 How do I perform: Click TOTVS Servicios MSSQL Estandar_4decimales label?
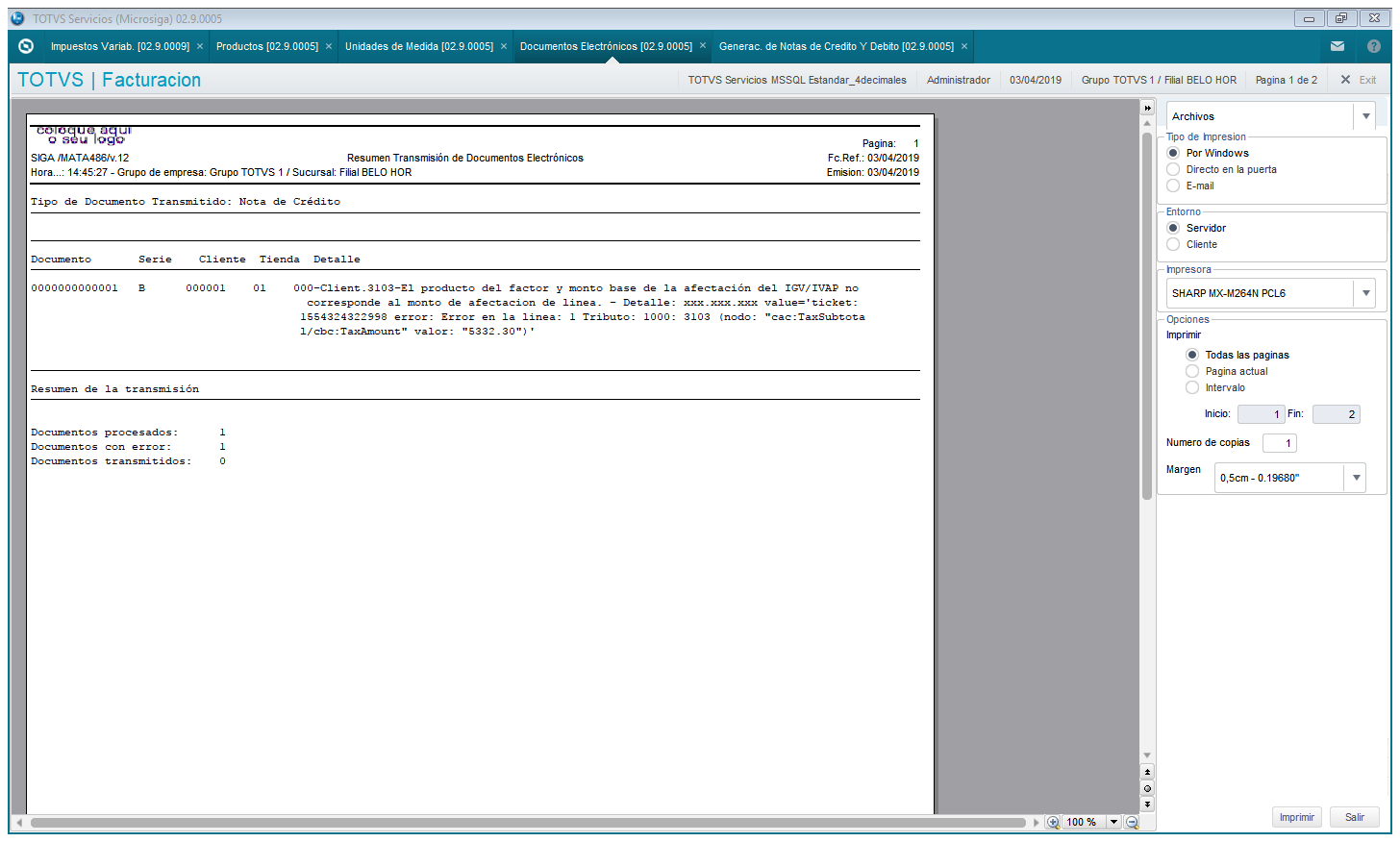[797, 80]
